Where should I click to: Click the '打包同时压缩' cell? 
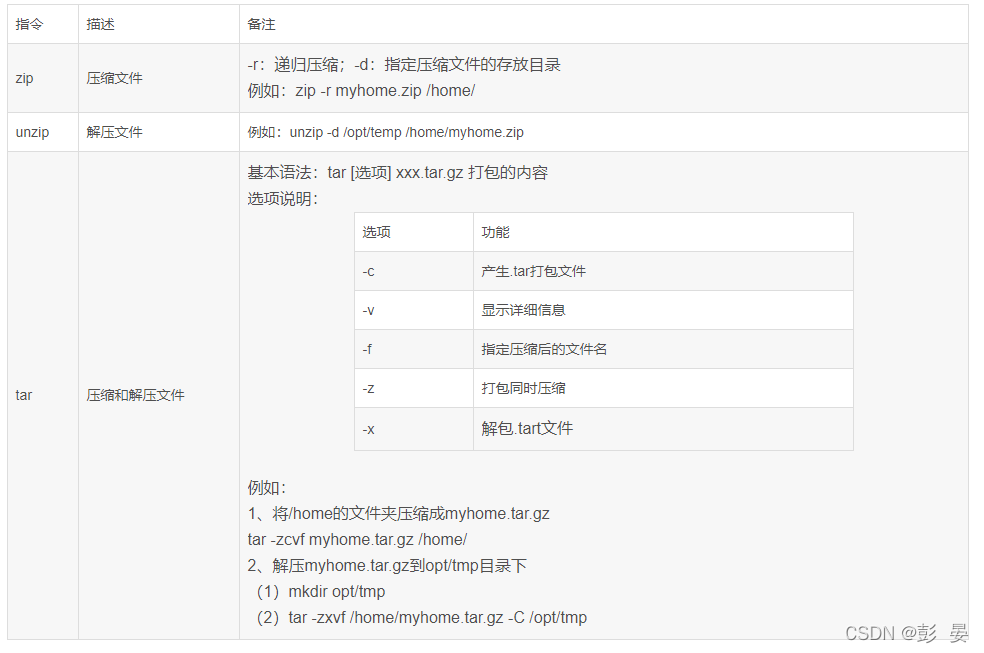(x=663, y=388)
